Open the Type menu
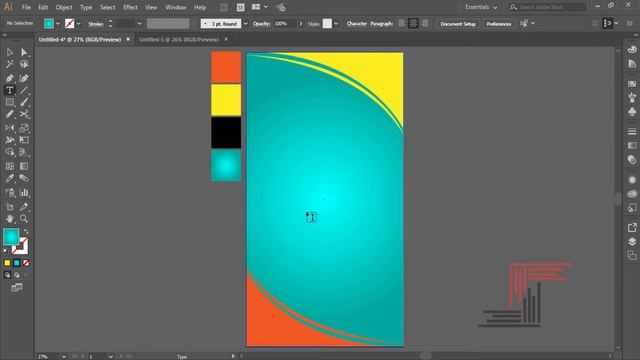The image size is (640, 360). point(86,7)
